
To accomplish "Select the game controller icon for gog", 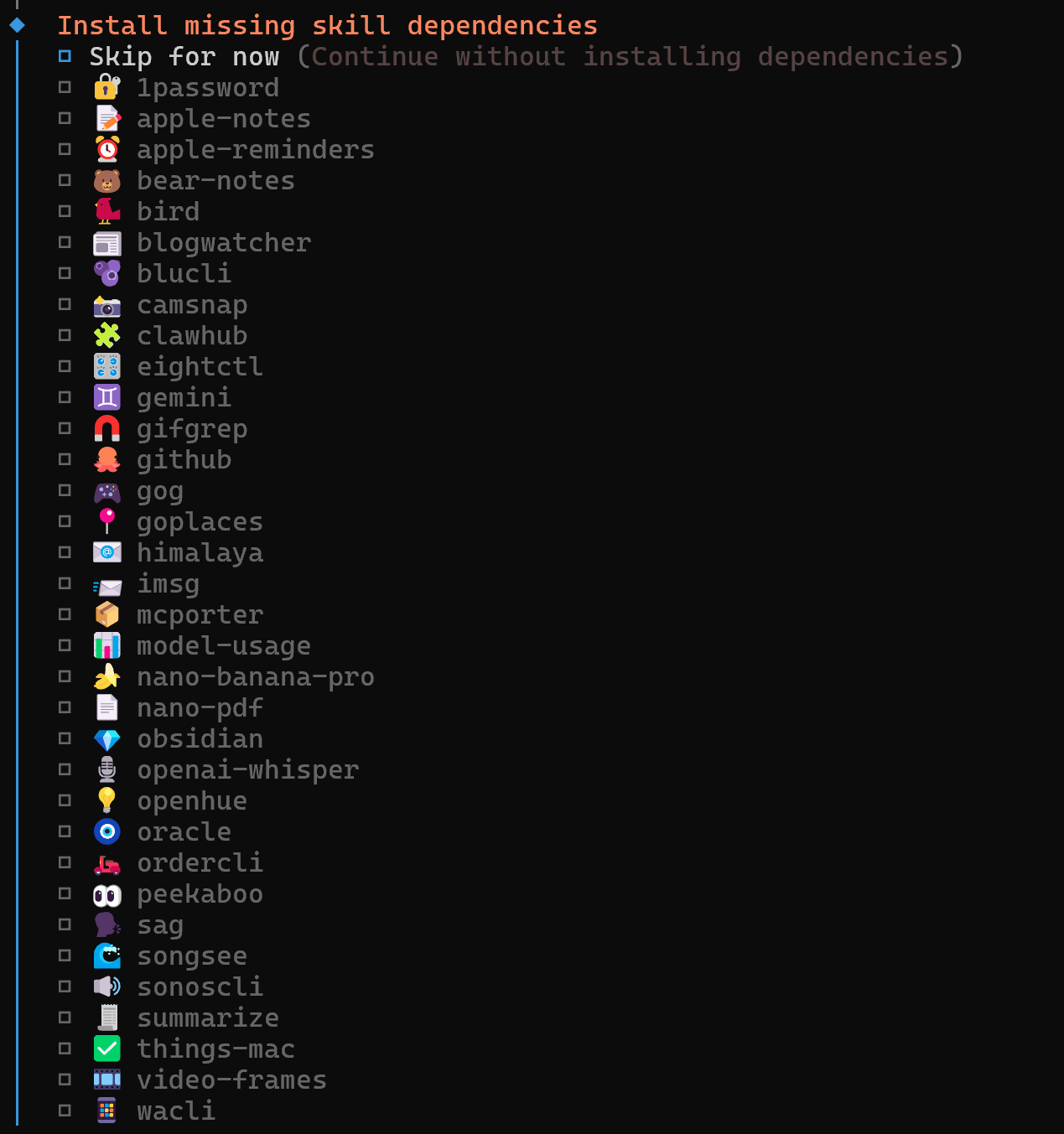I will (x=106, y=490).
